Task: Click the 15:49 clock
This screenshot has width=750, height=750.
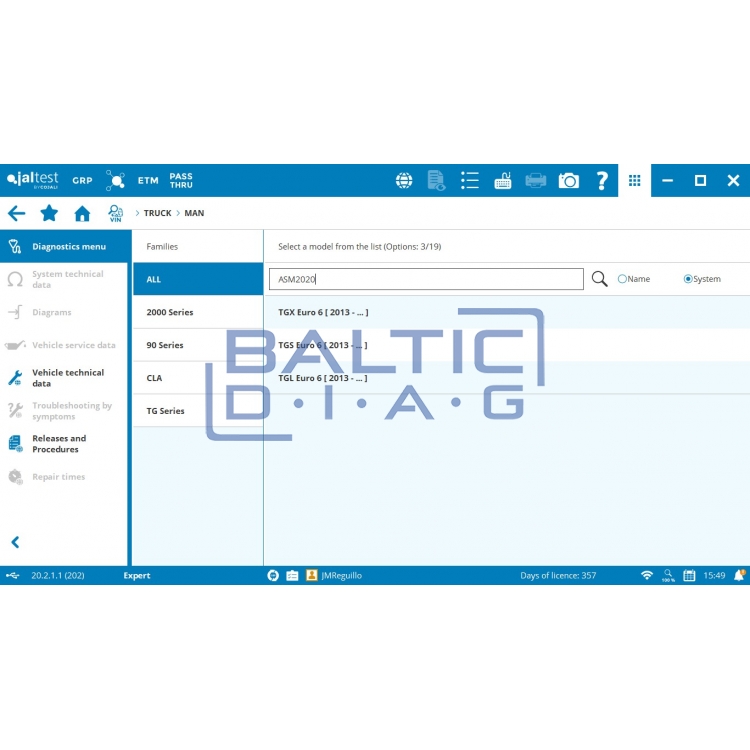Action: (714, 575)
